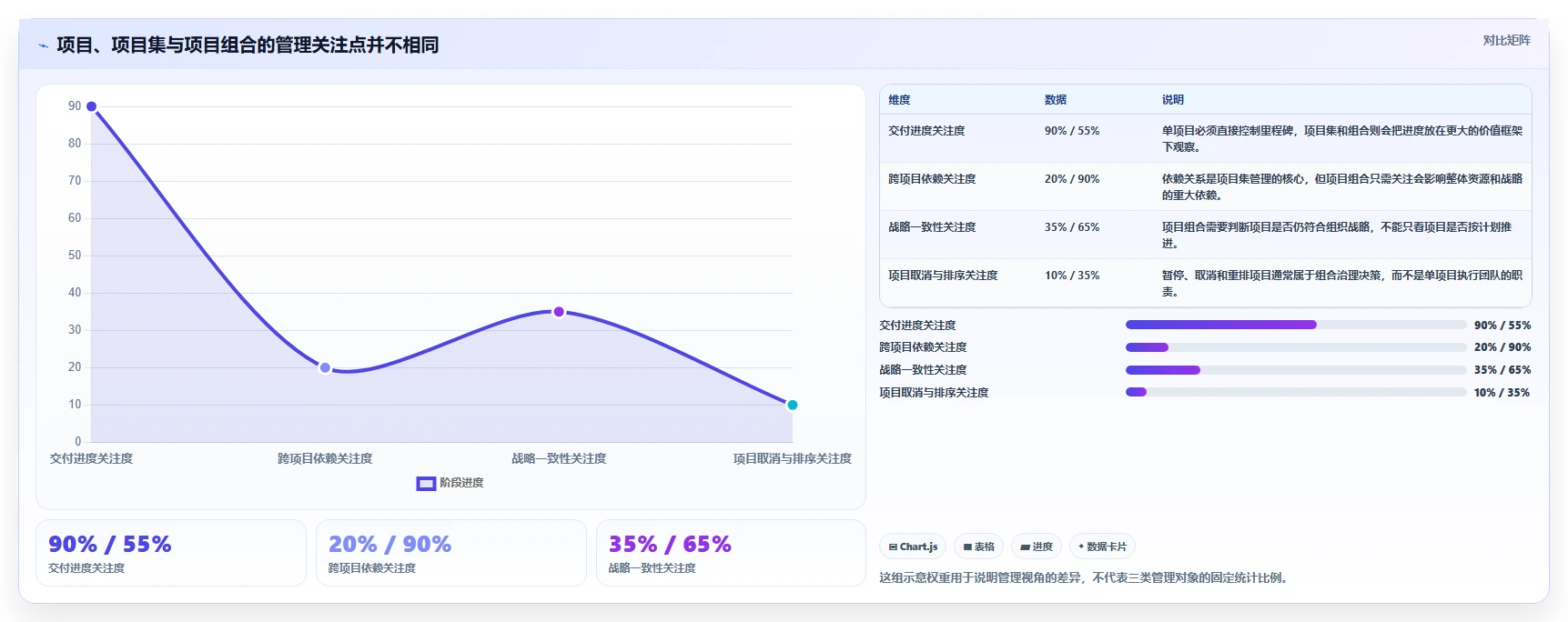Click the 战略一致性关注度 progress bar

1296,370
